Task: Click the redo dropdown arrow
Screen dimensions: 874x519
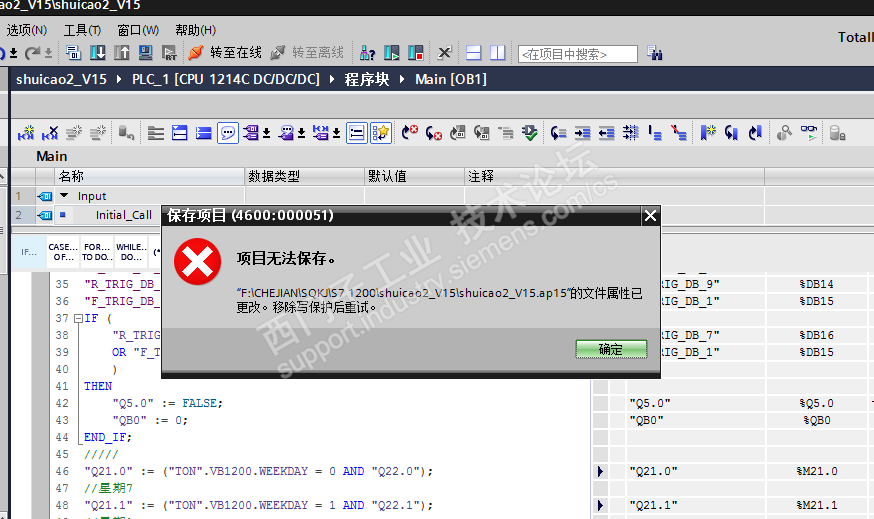Action: pos(48,54)
